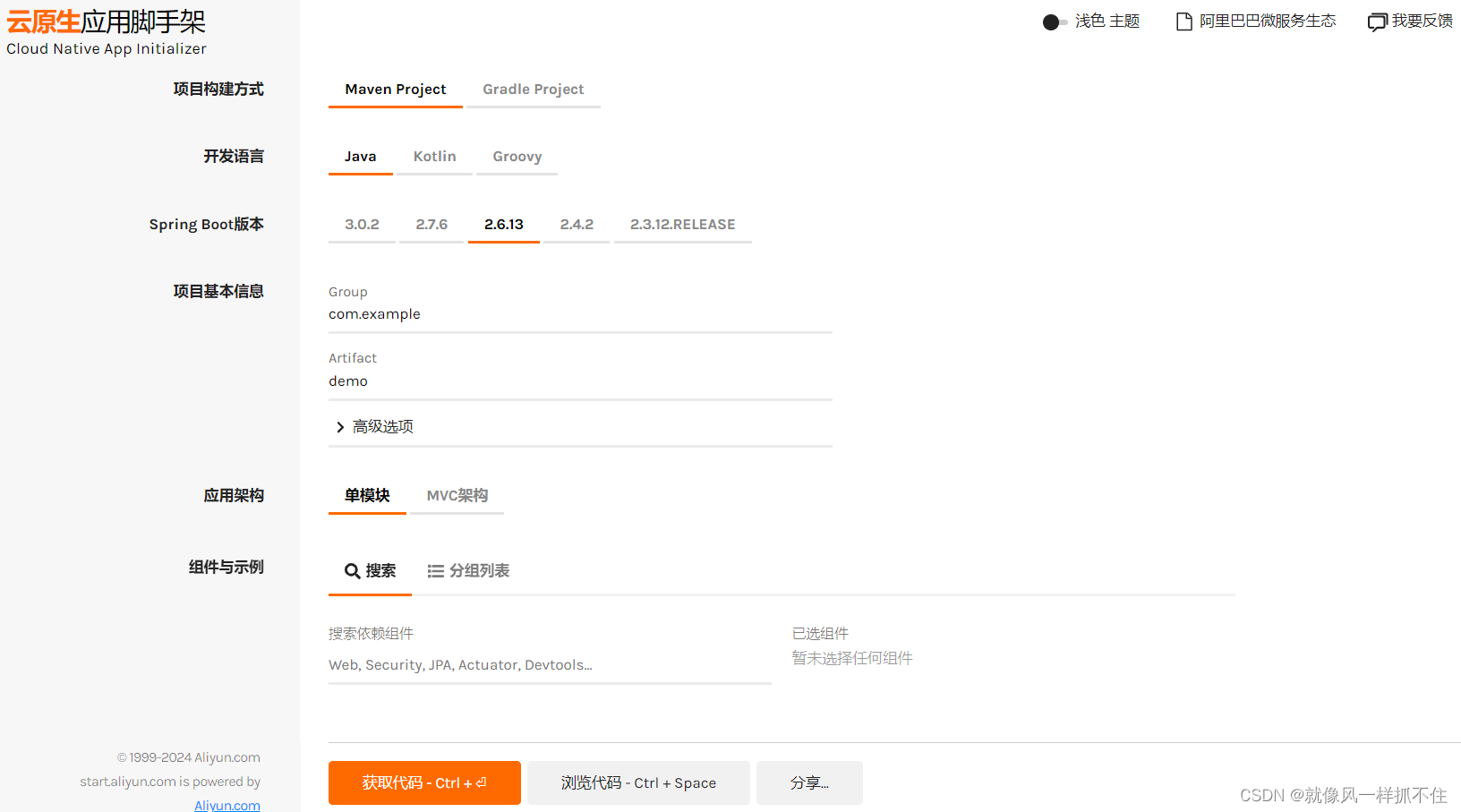
Task: Choose Groovy as the language
Action: pos(517,157)
